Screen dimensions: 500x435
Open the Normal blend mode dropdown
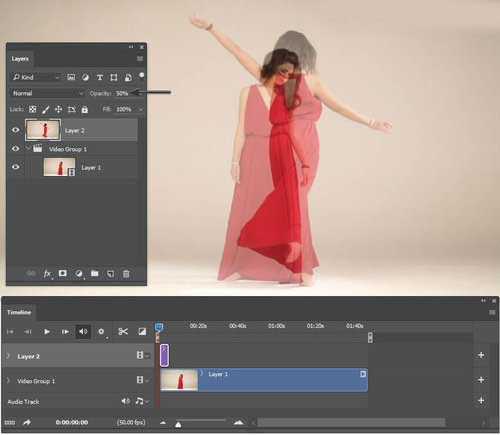click(x=47, y=93)
